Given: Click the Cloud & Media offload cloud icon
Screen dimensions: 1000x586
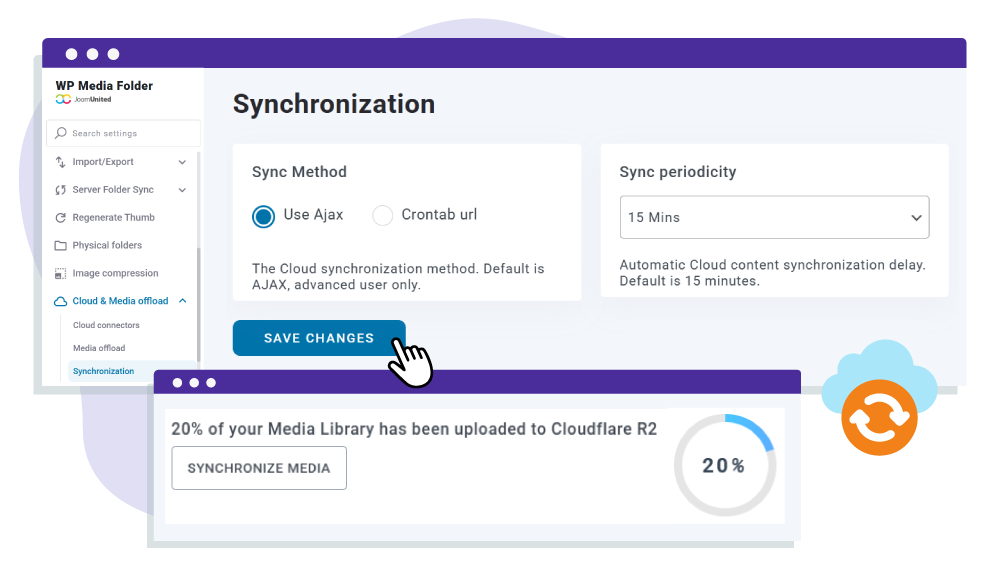Looking at the screenshot, I should click(x=59, y=301).
